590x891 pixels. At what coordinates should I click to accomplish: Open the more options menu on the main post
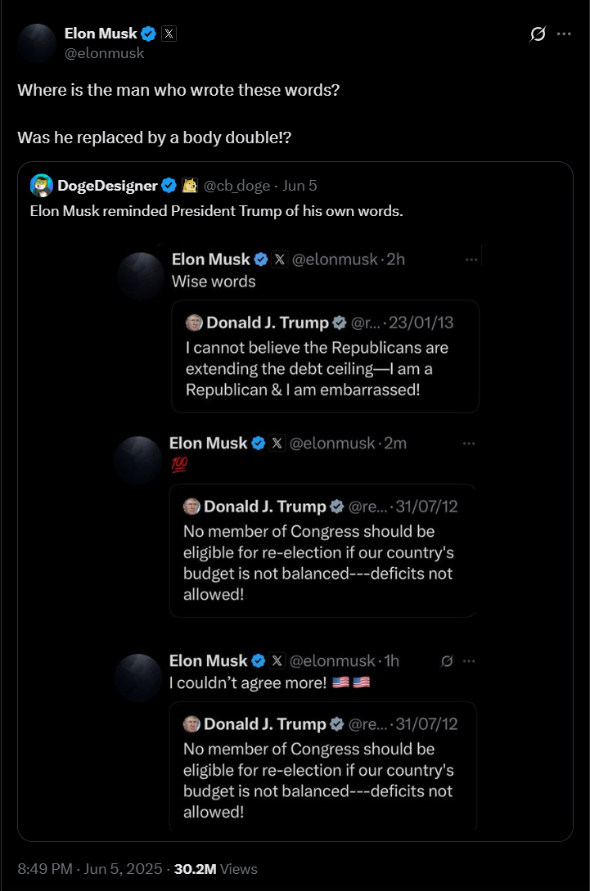[x=562, y=33]
